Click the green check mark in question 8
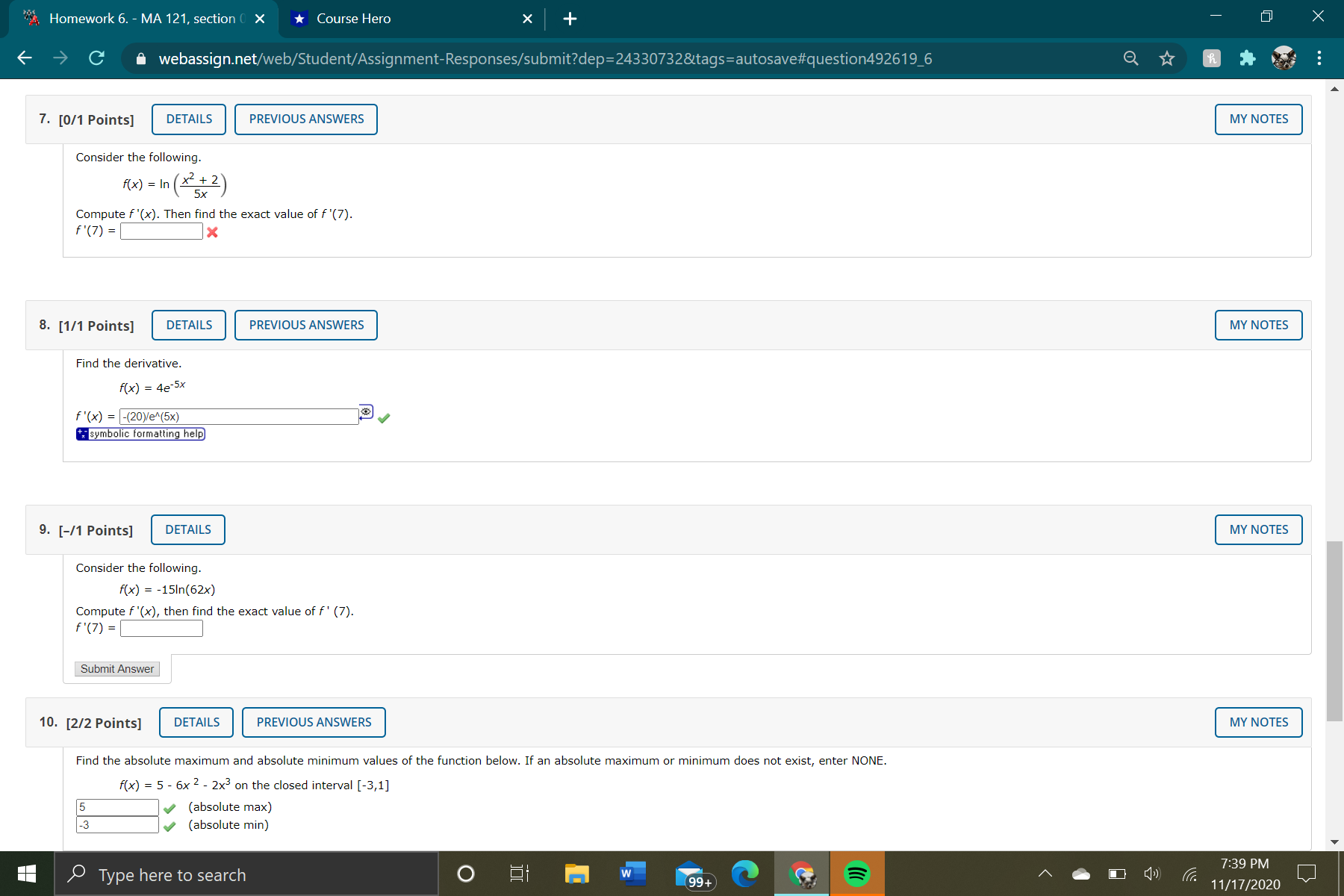This screenshot has height=896, width=1344. 384,418
